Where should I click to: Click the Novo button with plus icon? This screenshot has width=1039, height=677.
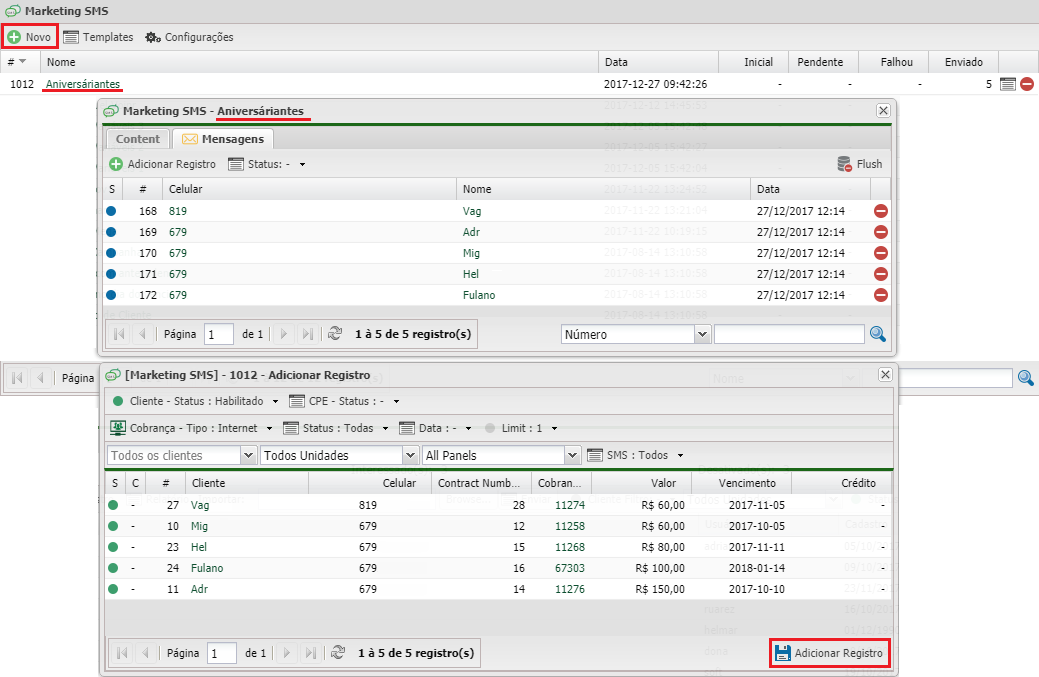click(x=30, y=37)
